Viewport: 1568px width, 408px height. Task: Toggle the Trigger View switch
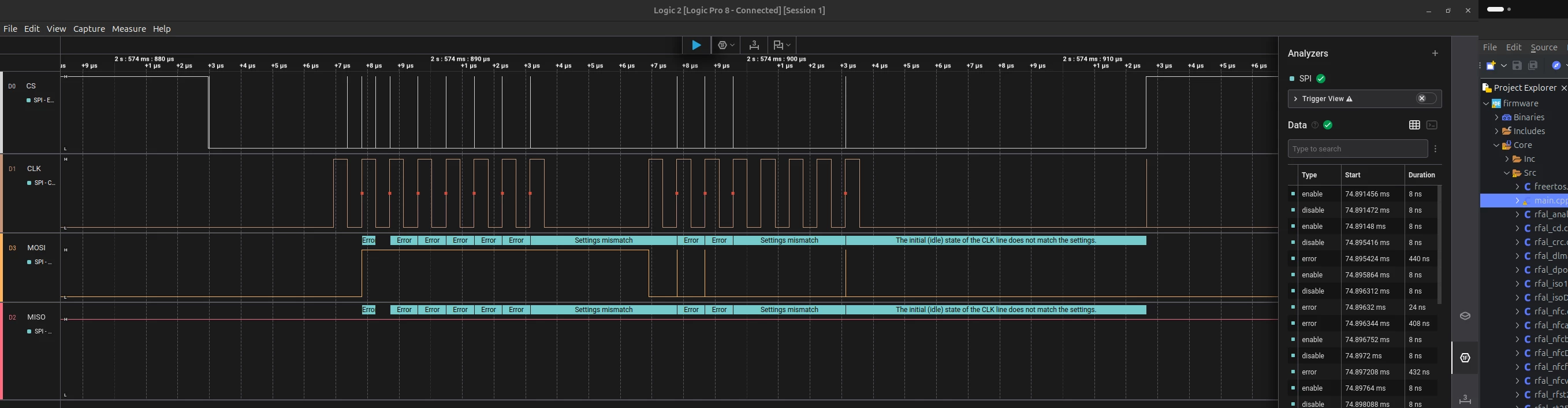point(1425,99)
